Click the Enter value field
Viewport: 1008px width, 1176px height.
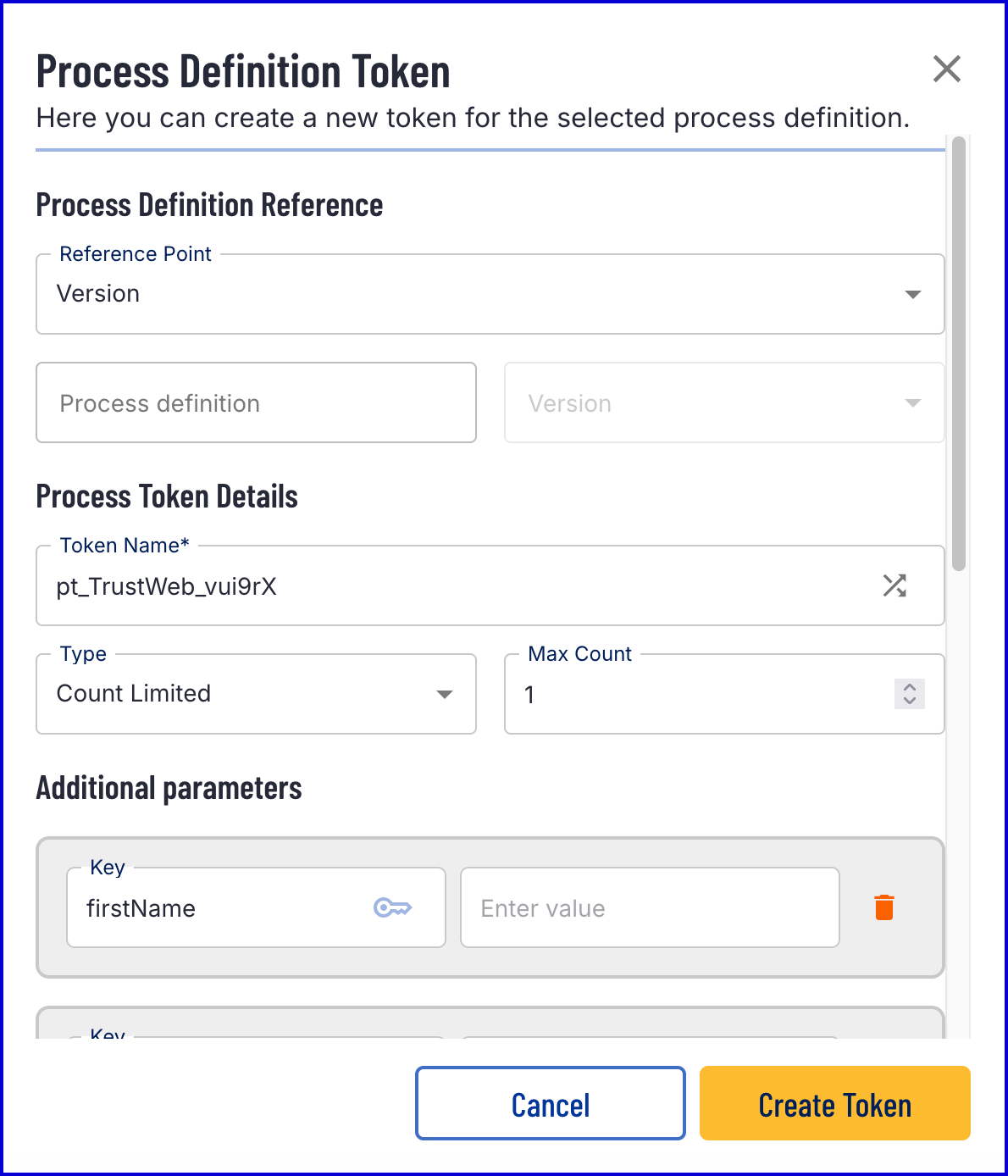click(x=649, y=908)
